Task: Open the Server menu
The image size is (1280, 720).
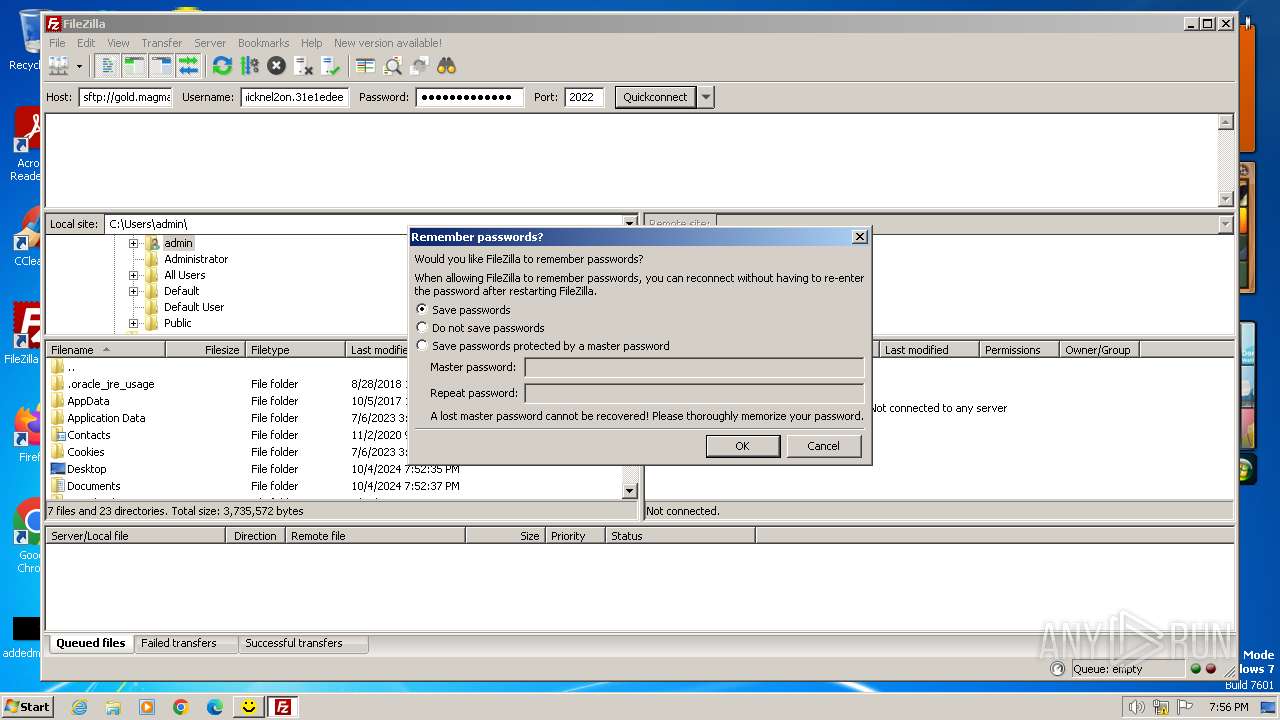Action: [210, 43]
